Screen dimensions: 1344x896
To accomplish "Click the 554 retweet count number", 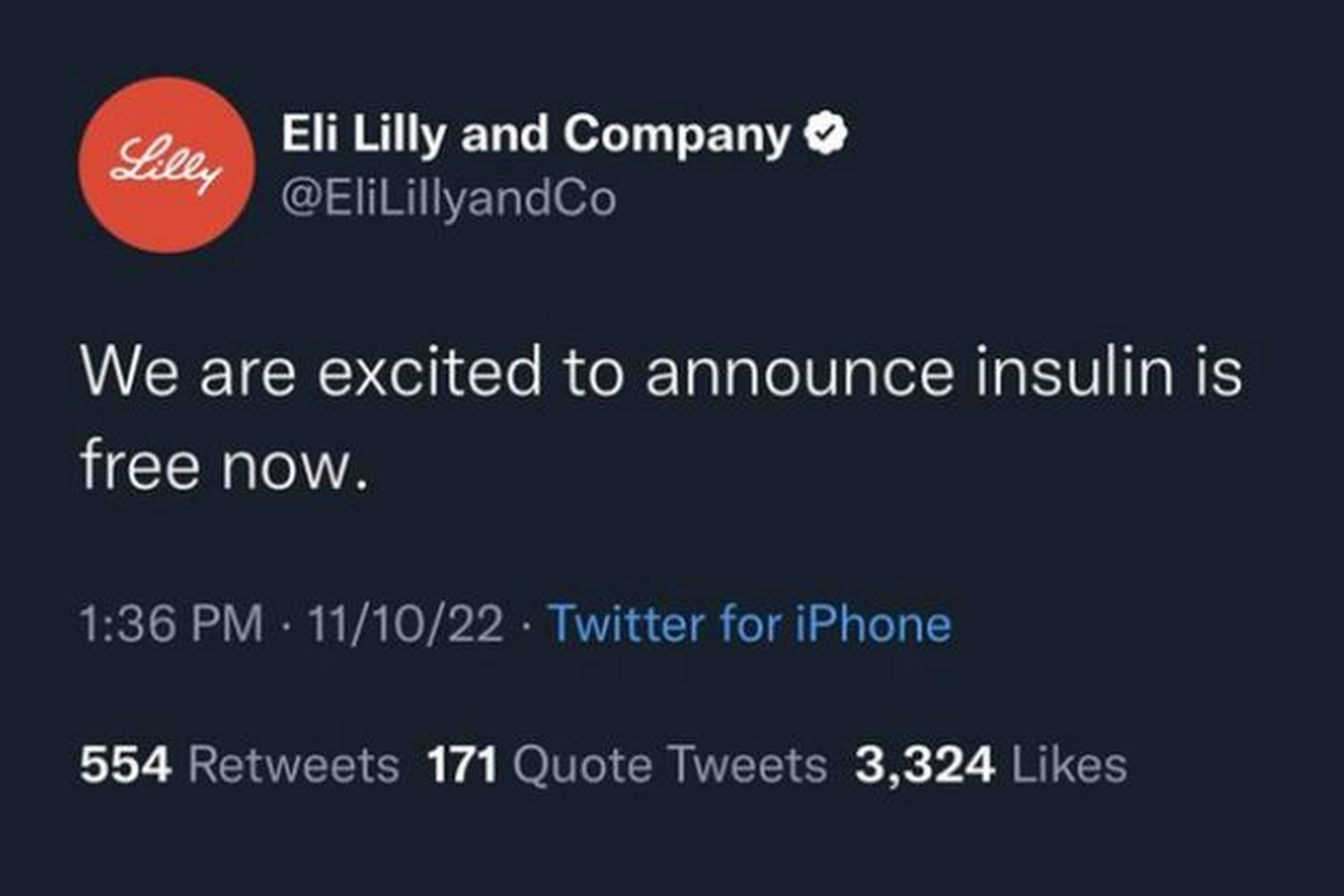I will click(125, 765).
